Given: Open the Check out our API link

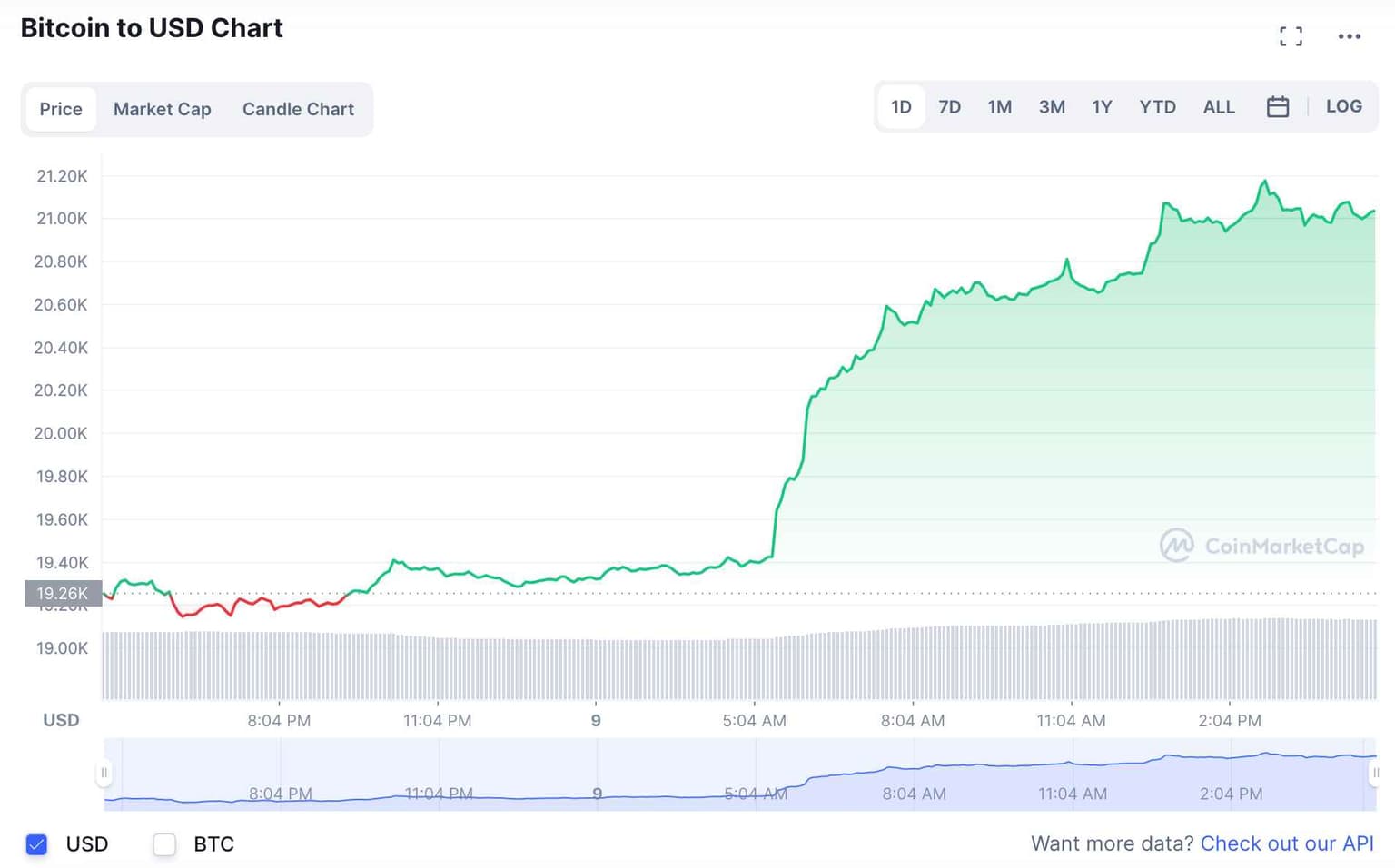Looking at the screenshot, I should point(1287,843).
